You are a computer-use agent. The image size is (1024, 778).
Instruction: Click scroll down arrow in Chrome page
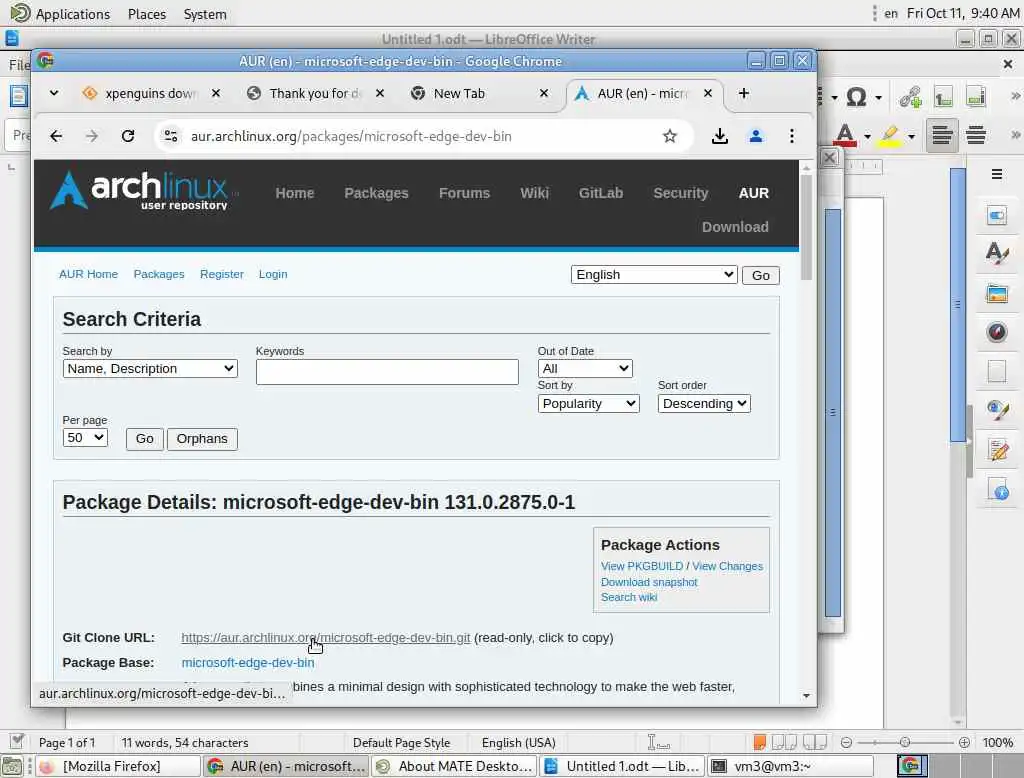(x=807, y=696)
